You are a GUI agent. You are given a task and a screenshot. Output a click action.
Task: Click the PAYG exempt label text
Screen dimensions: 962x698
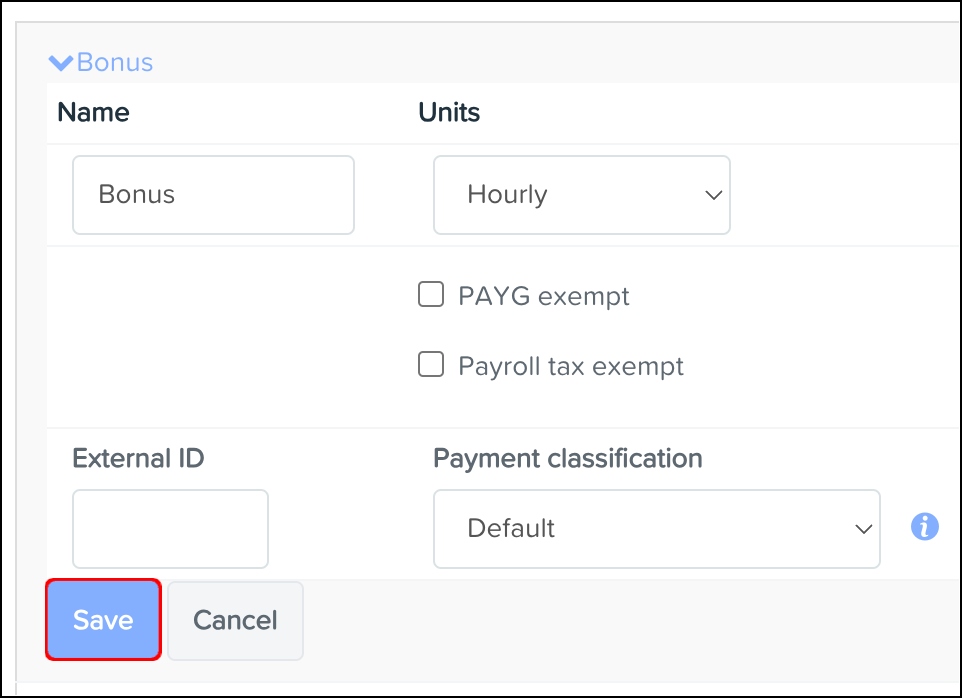[544, 296]
